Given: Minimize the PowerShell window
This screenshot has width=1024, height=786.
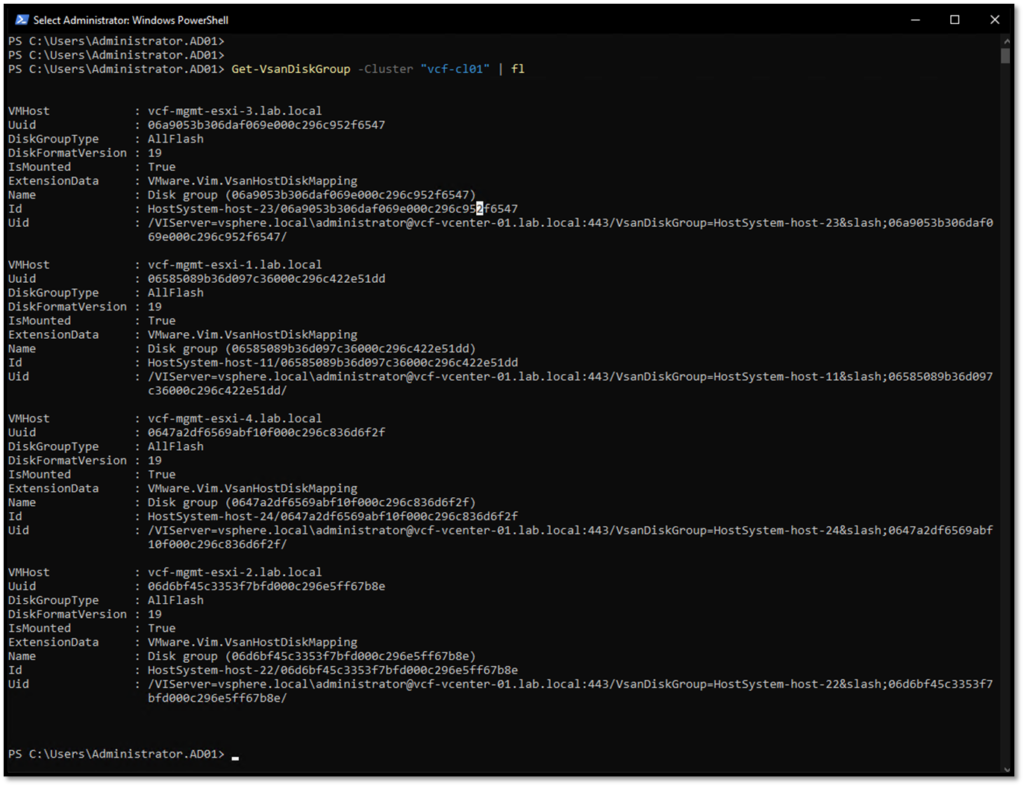Looking at the screenshot, I should pos(914,19).
